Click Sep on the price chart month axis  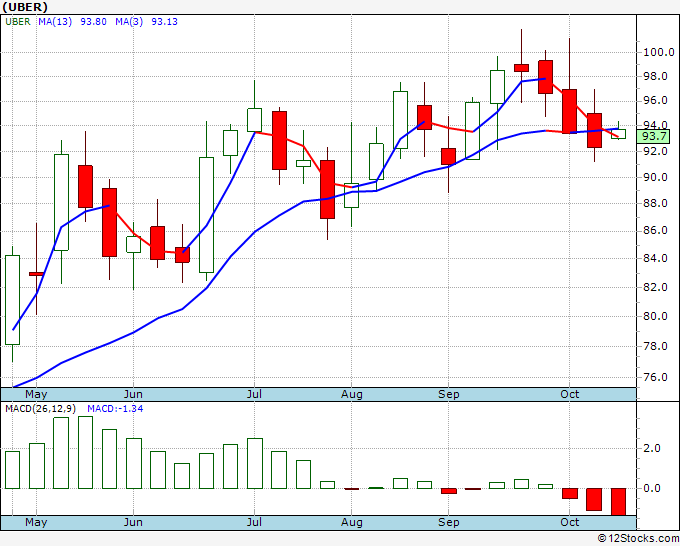(448, 394)
